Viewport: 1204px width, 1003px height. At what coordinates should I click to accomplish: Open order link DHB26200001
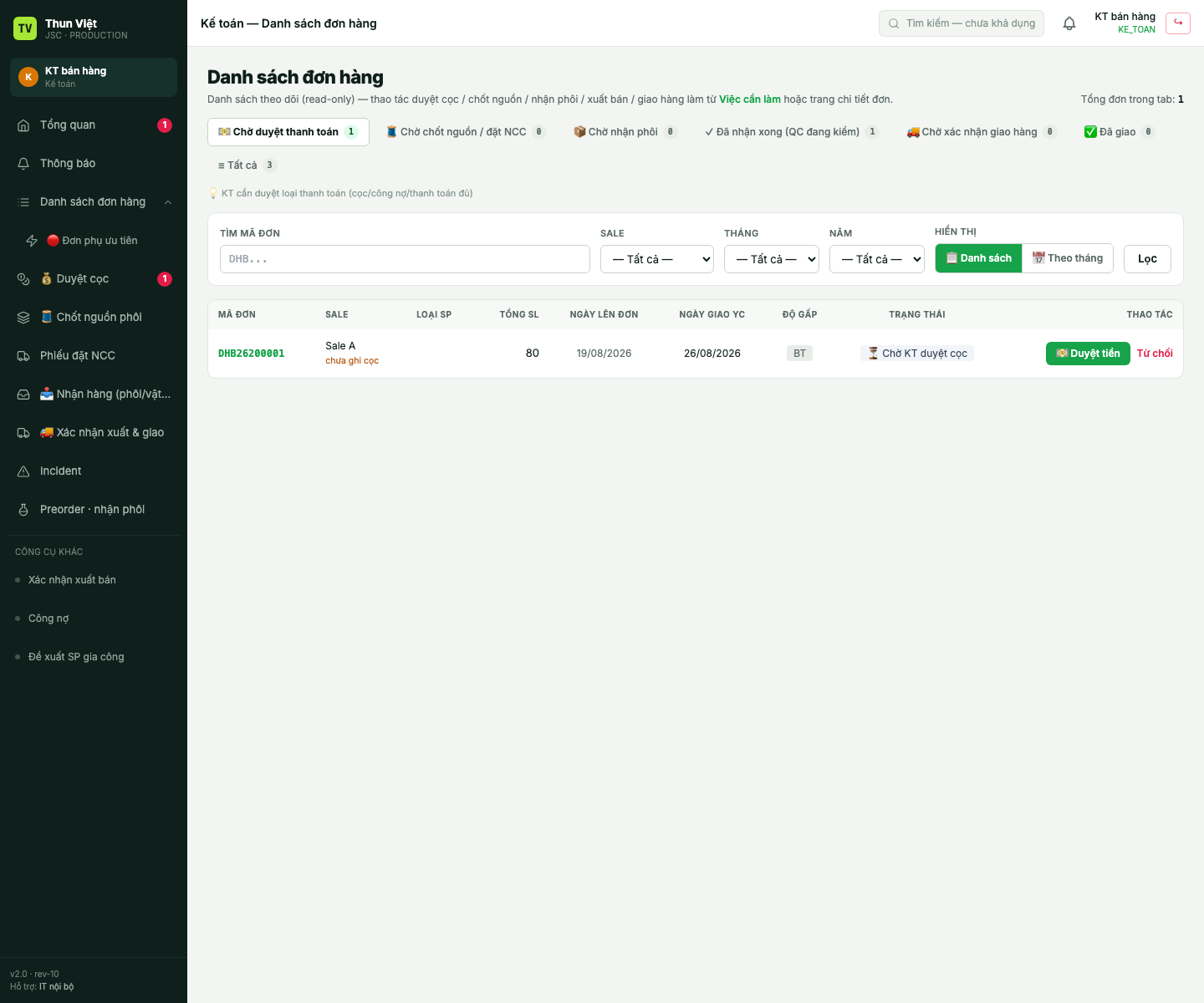coord(252,354)
